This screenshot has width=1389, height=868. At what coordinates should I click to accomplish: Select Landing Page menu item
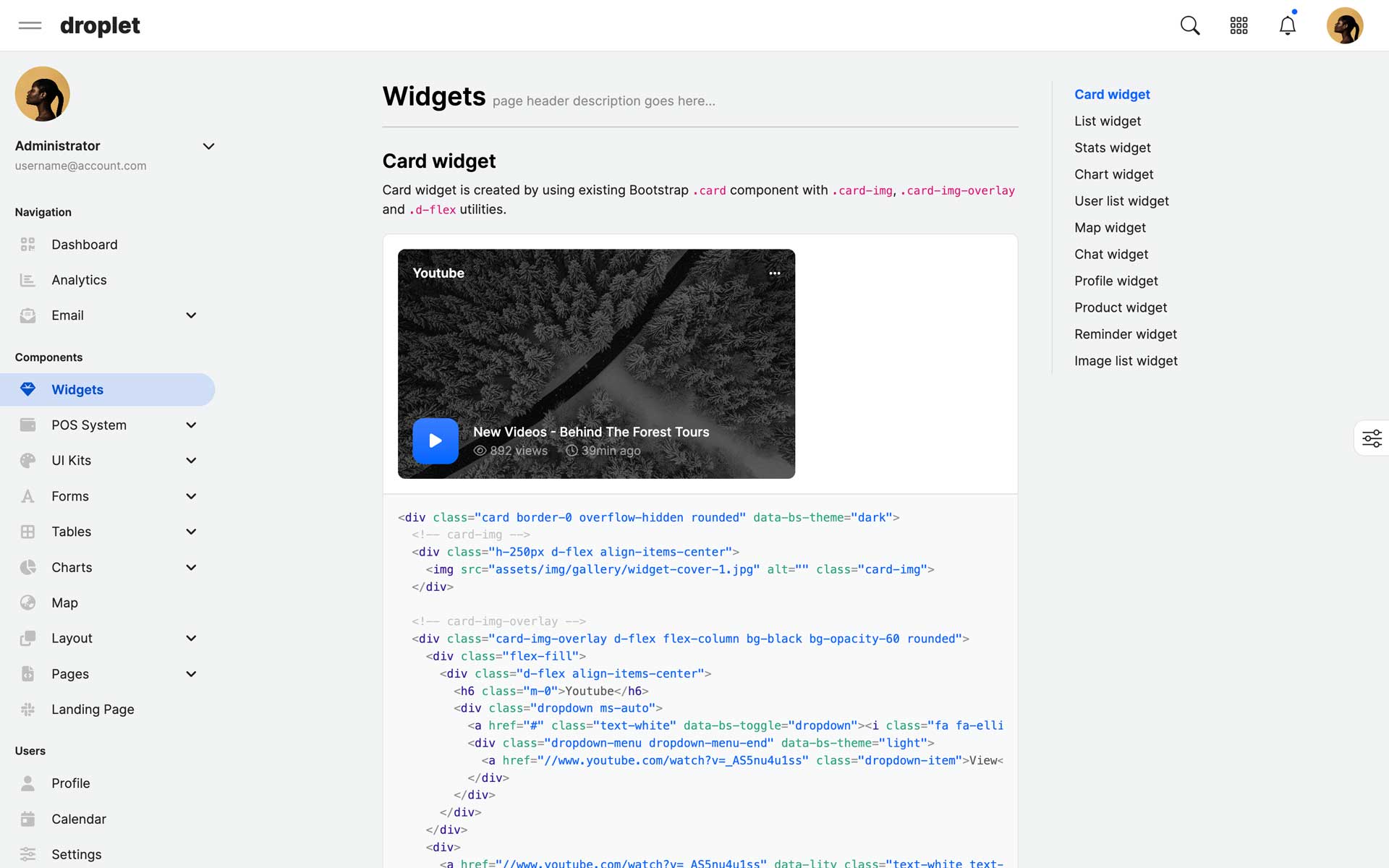click(93, 710)
